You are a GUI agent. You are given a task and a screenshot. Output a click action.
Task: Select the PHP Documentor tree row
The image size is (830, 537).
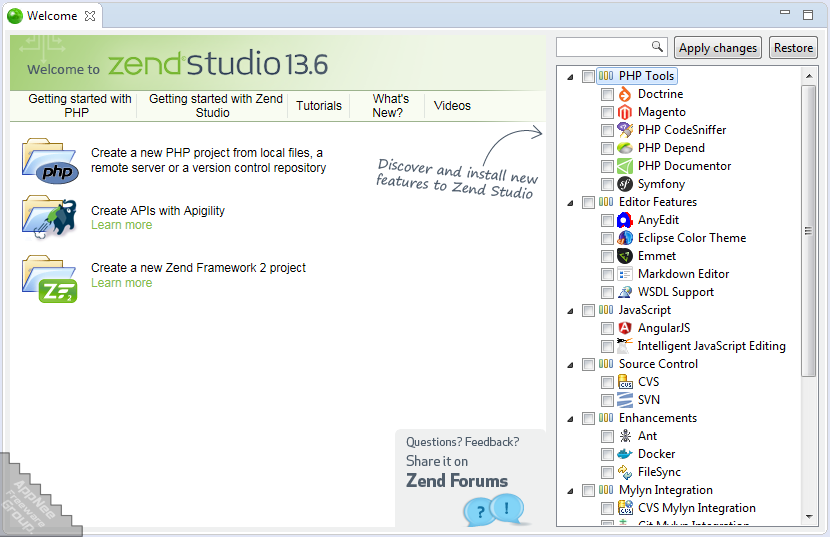684,166
